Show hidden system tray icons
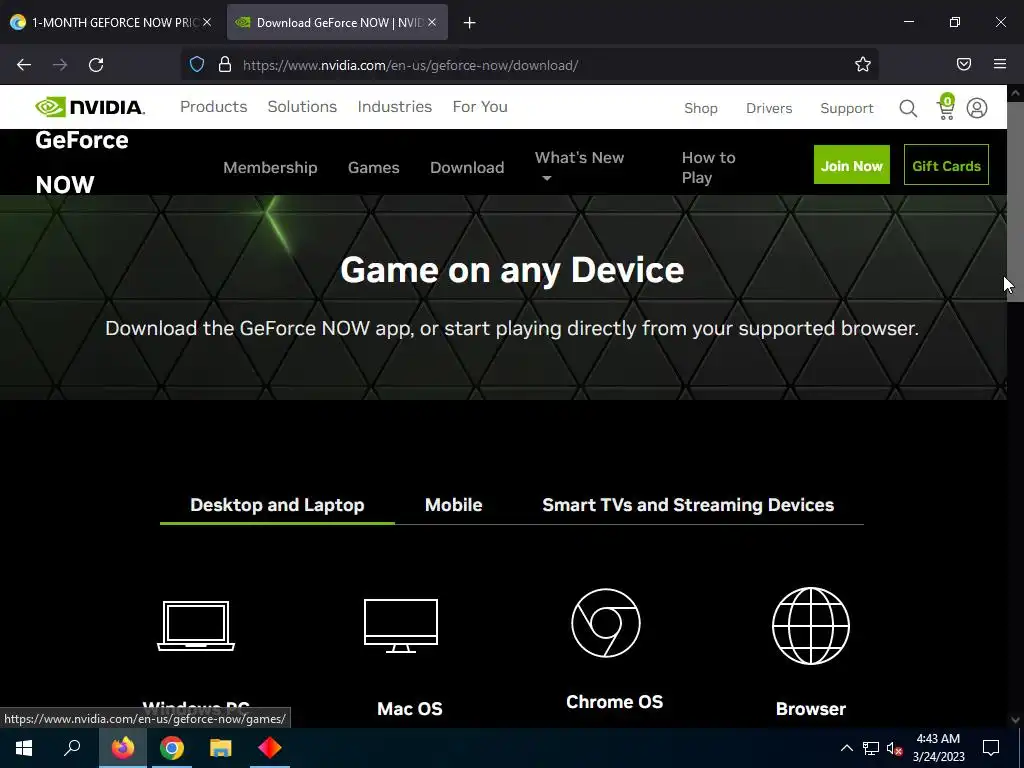 tap(846, 748)
